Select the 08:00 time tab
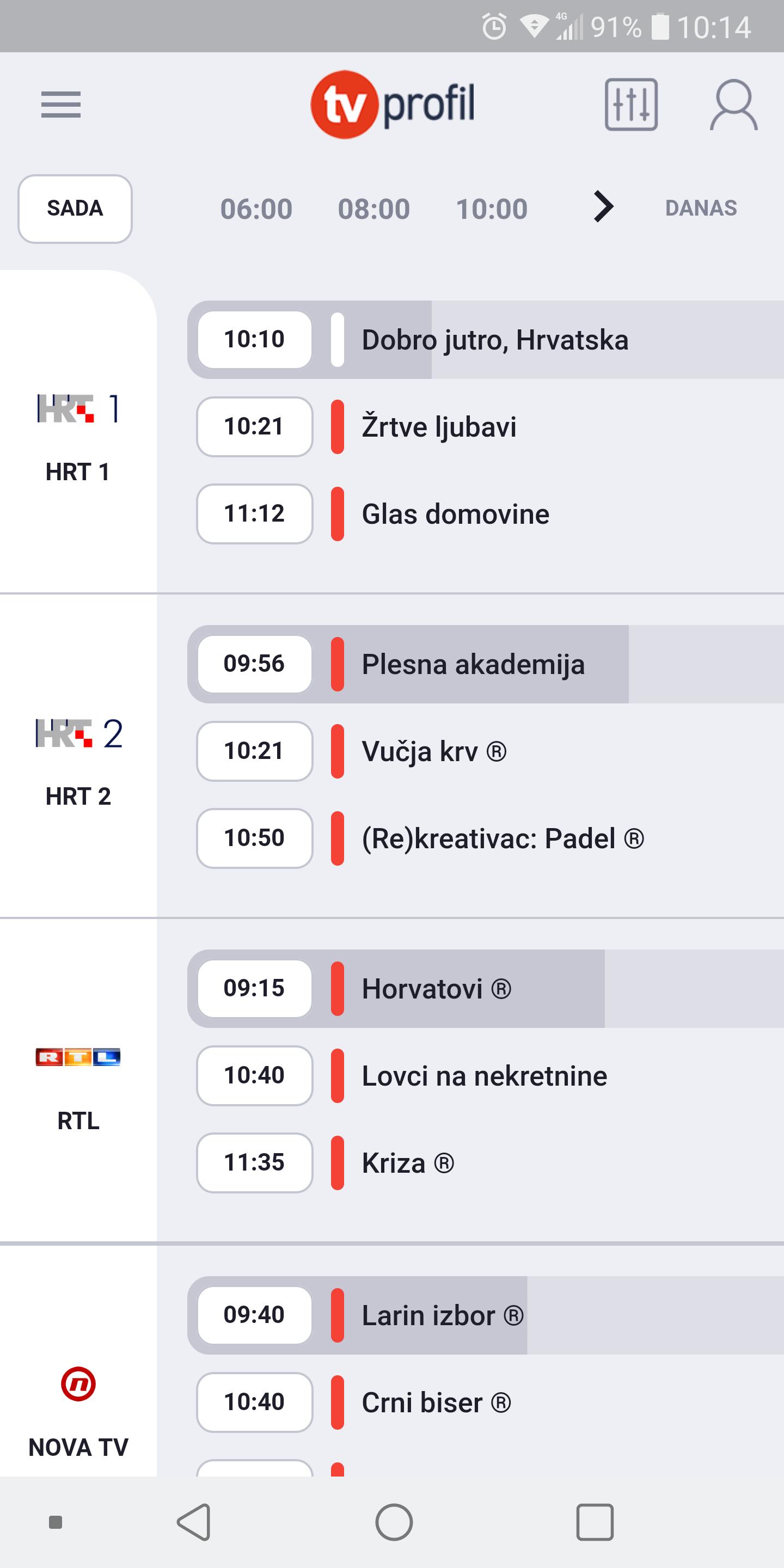 point(373,209)
